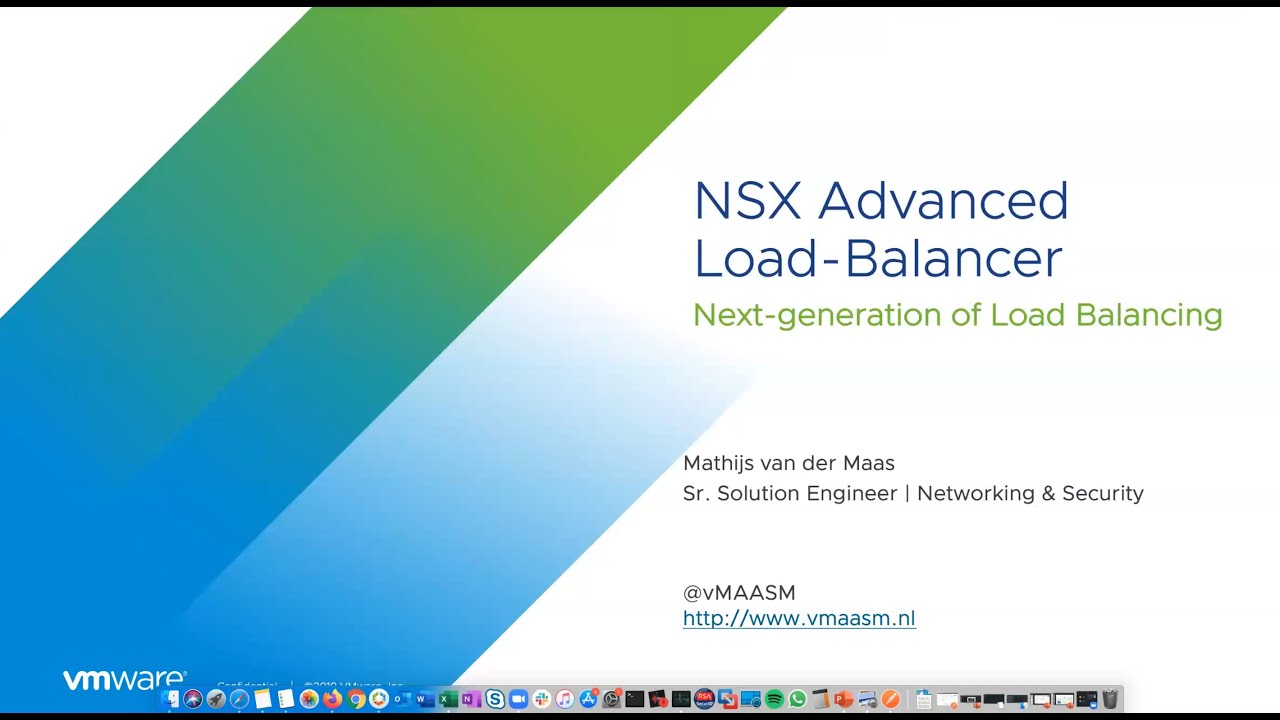Launch Firefox from the Dock
Screen dimensions: 1280x720
pos(332,699)
